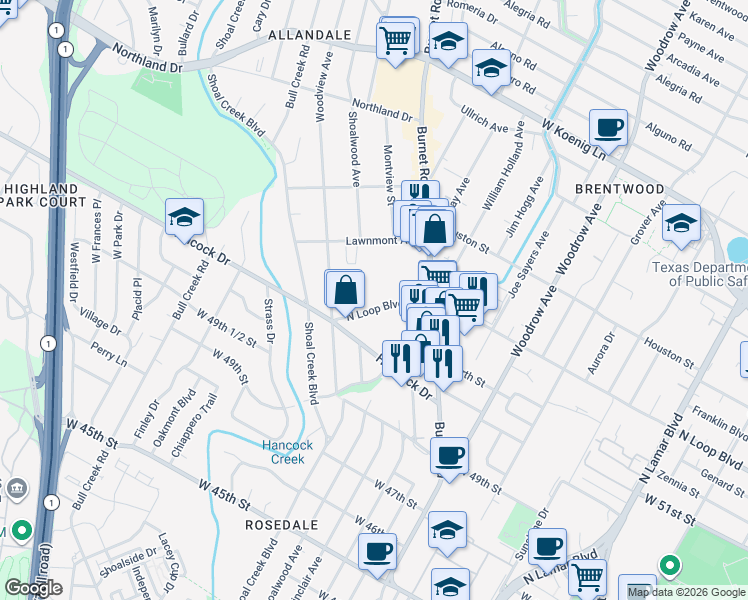
Task: Select the Westfield Dr label
Action: click(74, 272)
